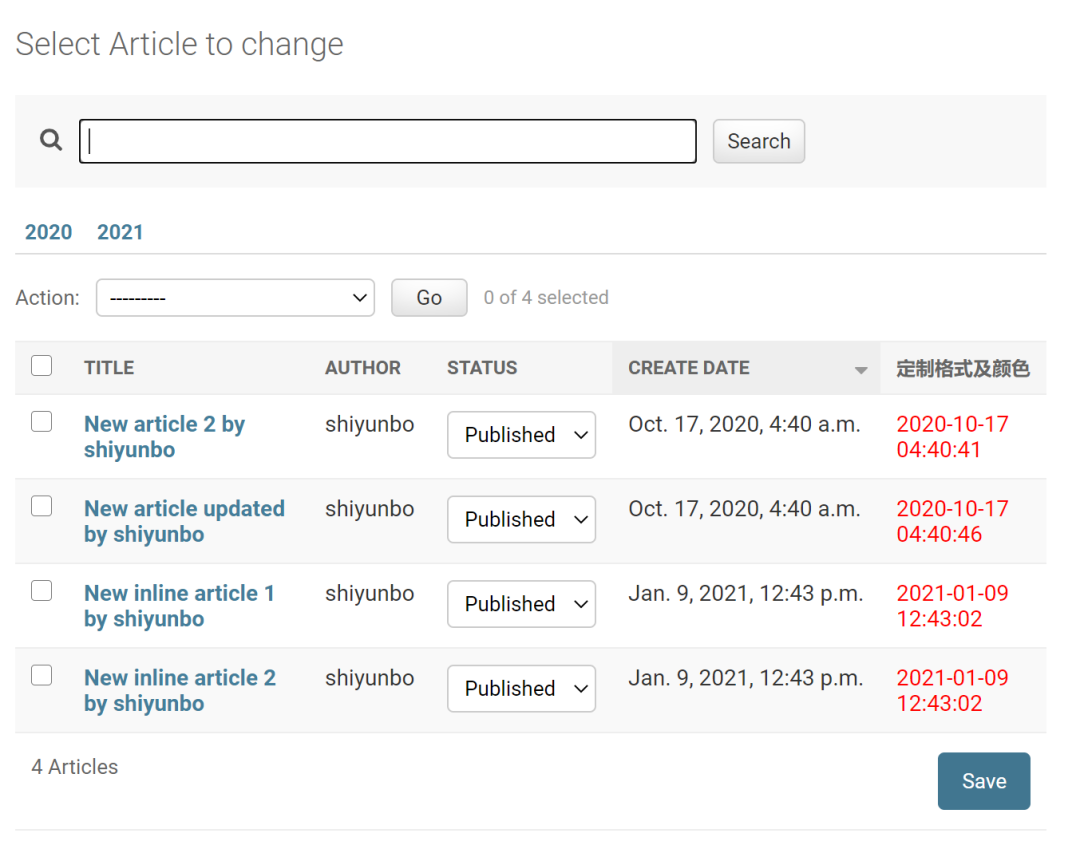Open status dropdown for New article 2

(521, 434)
